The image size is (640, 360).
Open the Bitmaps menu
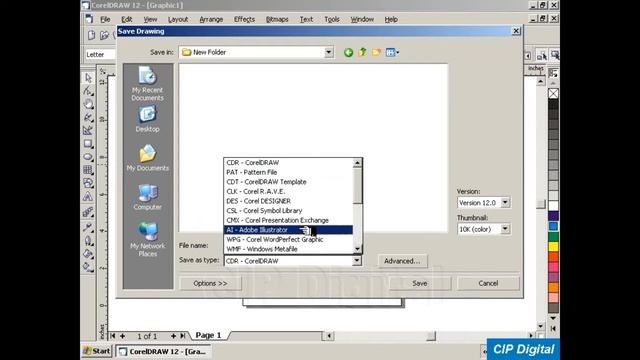(x=277, y=19)
